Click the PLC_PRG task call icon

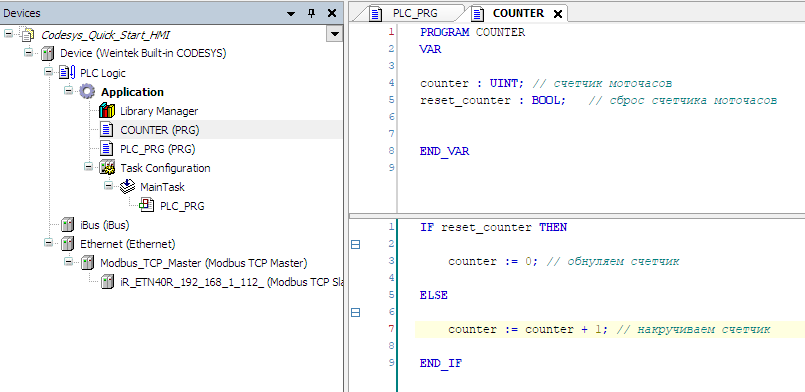147,206
